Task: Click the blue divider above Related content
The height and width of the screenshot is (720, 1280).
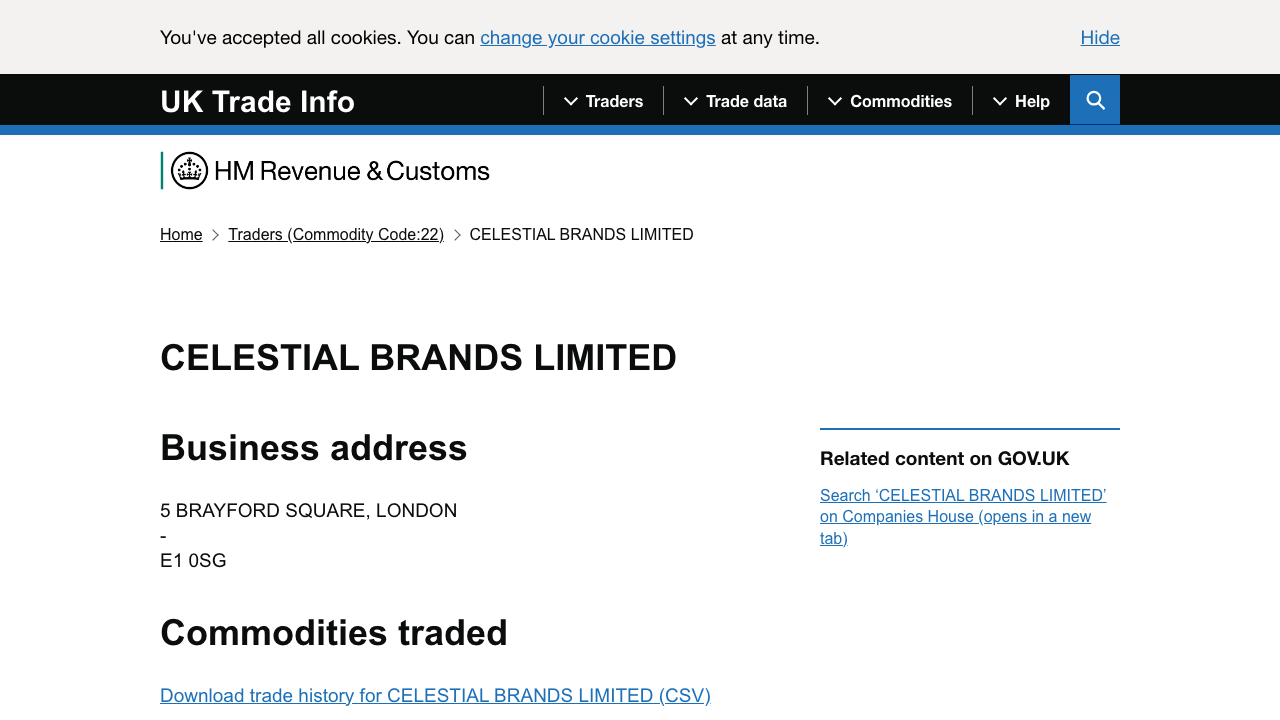Action: pos(969,429)
